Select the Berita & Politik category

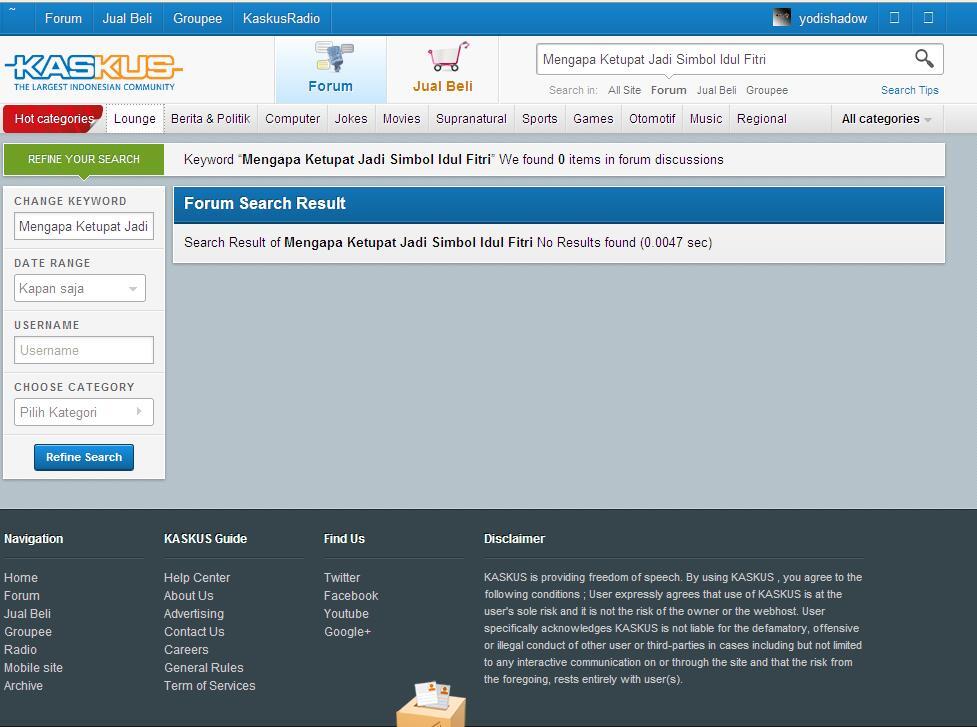pyautogui.click(x=211, y=118)
